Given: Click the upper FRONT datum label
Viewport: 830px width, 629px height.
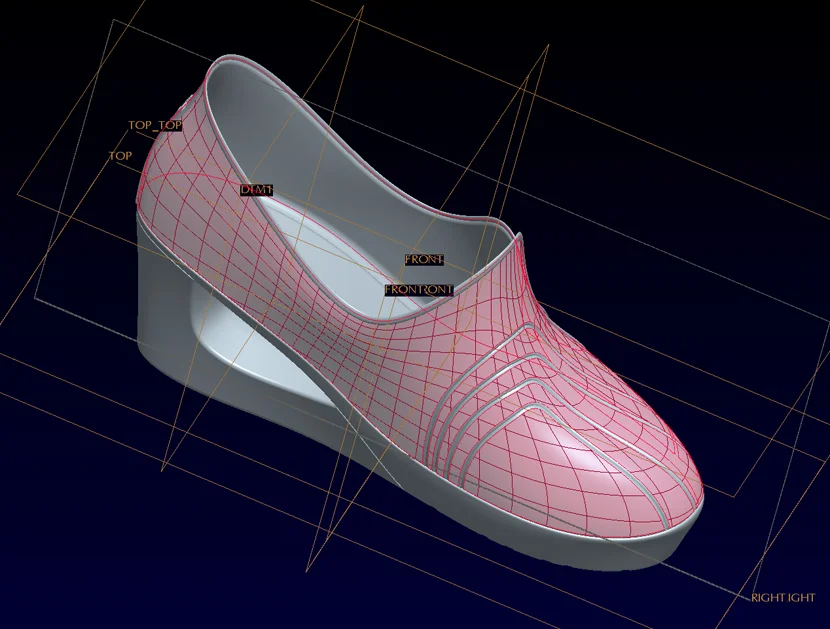Looking at the screenshot, I should (424, 260).
